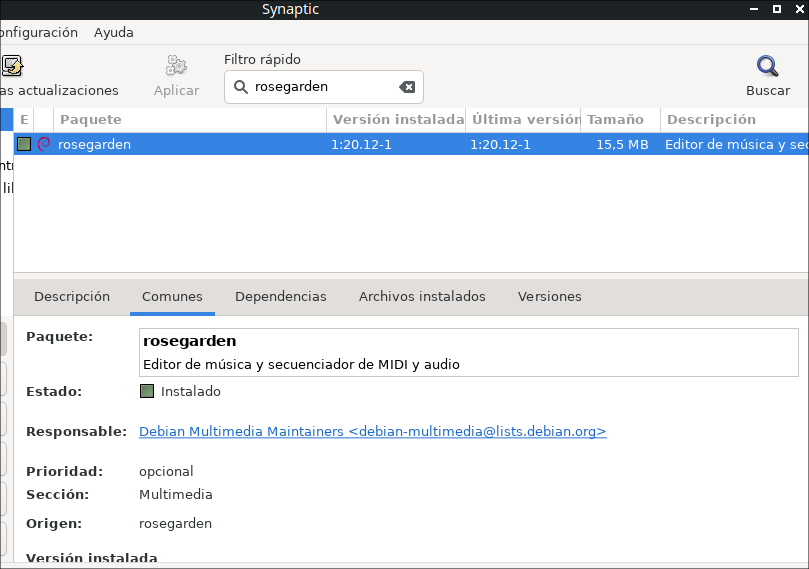Close the Synaptic window
Screen dimensions: 809x569
pos(800,9)
